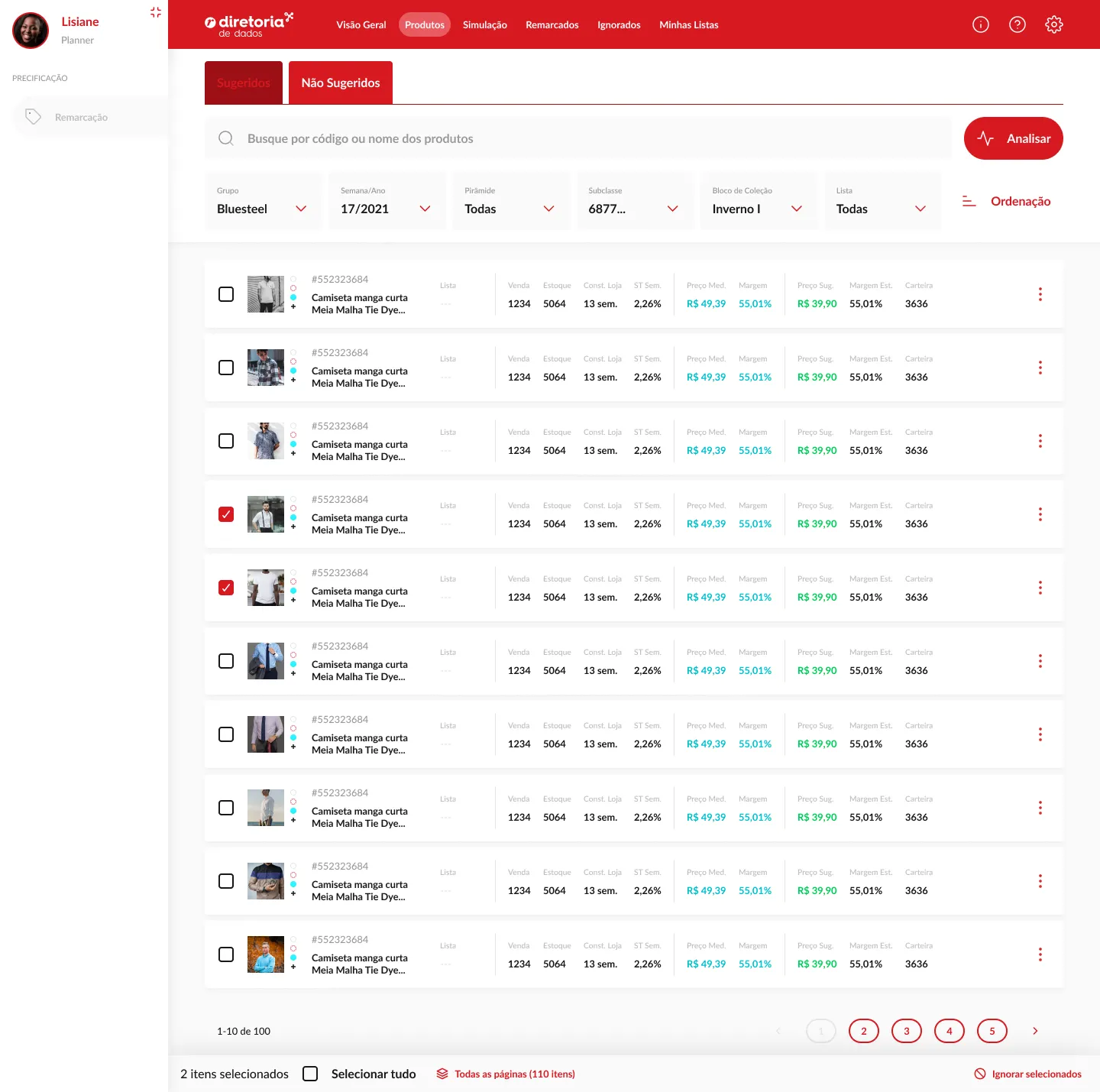The width and height of the screenshot is (1100, 1092).
Task: Open settings gear in the top bar
Action: 1054,24
